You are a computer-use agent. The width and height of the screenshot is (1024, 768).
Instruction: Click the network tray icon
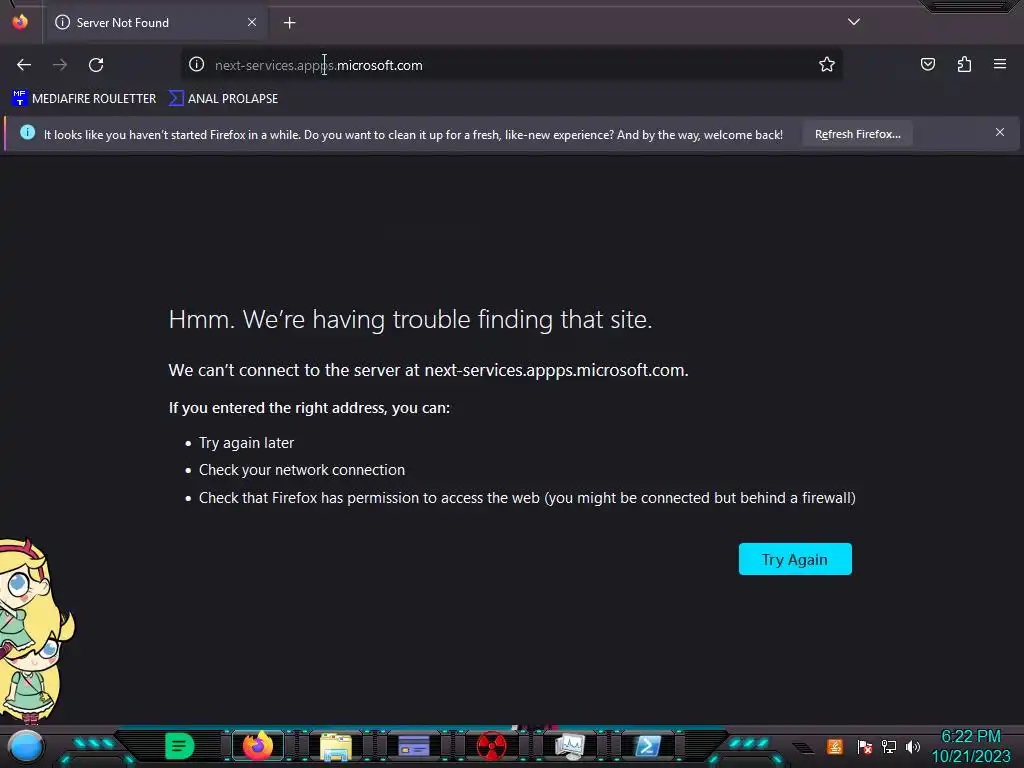coord(889,746)
